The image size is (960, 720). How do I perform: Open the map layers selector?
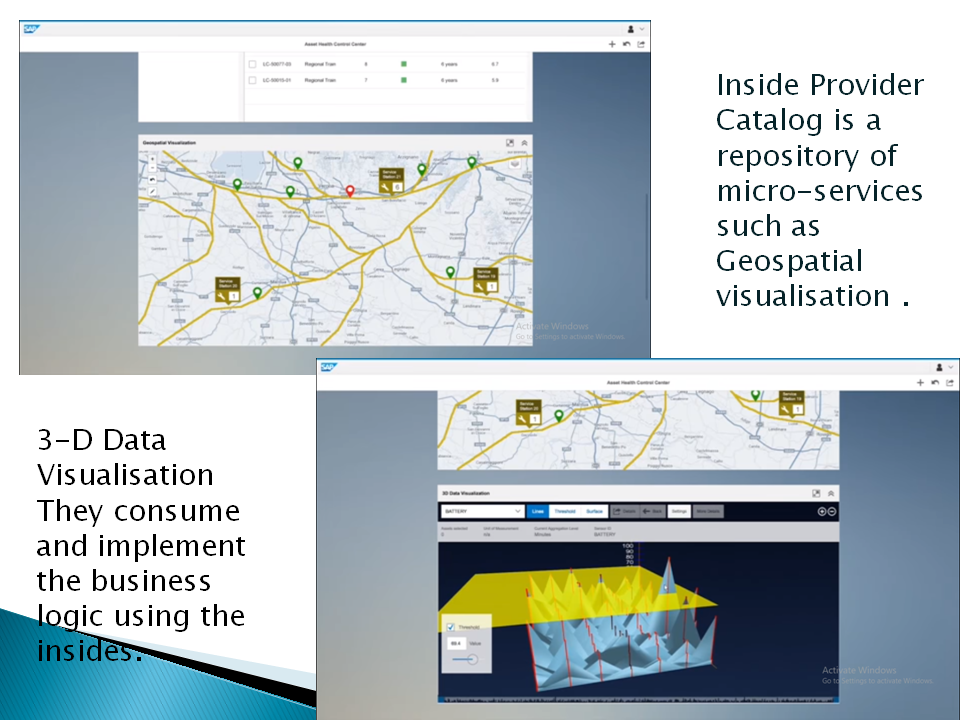click(x=515, y=163)
